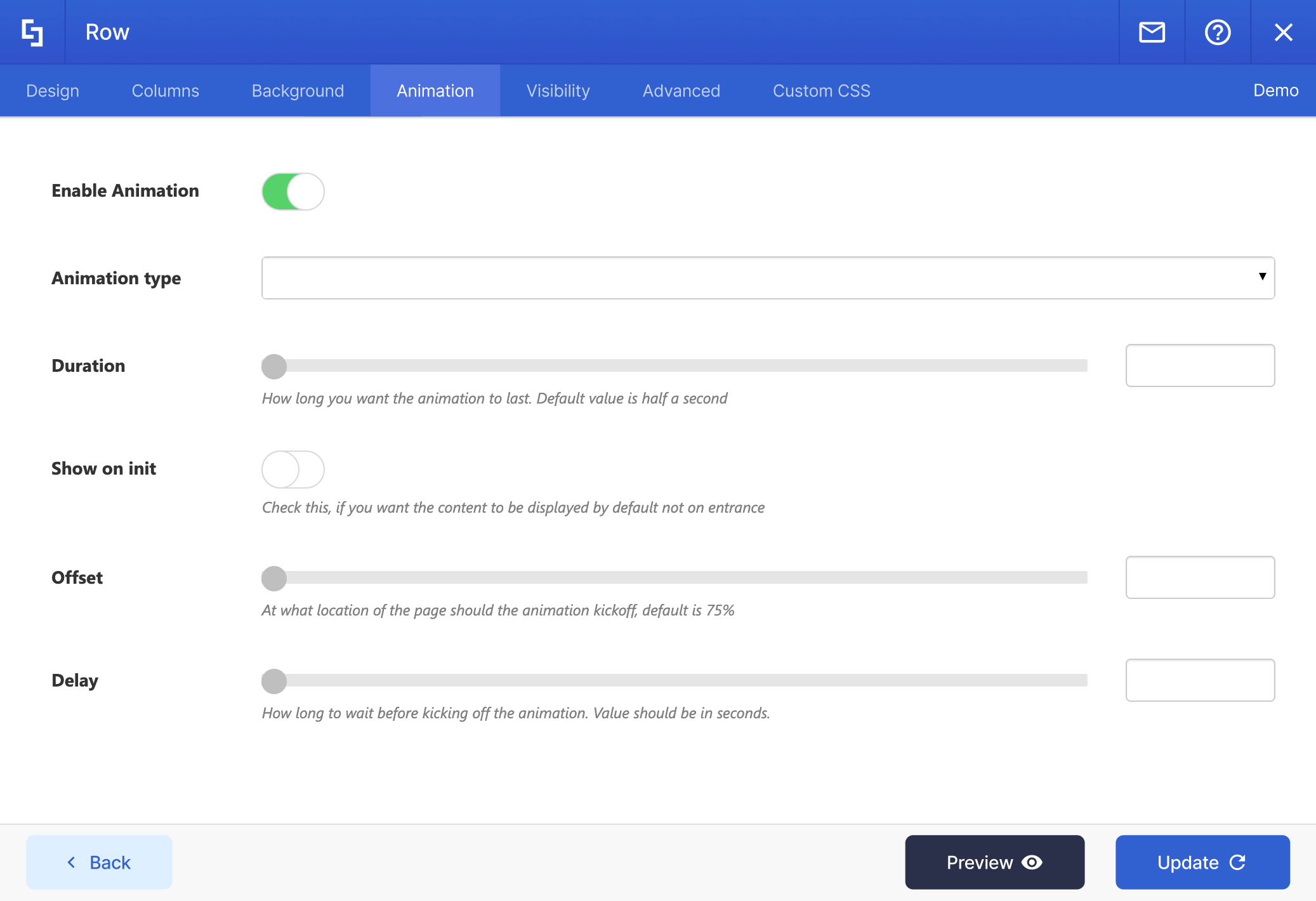Click the page builder logo icon
This screenshot has height=901, width=1316.
point(32,32)
